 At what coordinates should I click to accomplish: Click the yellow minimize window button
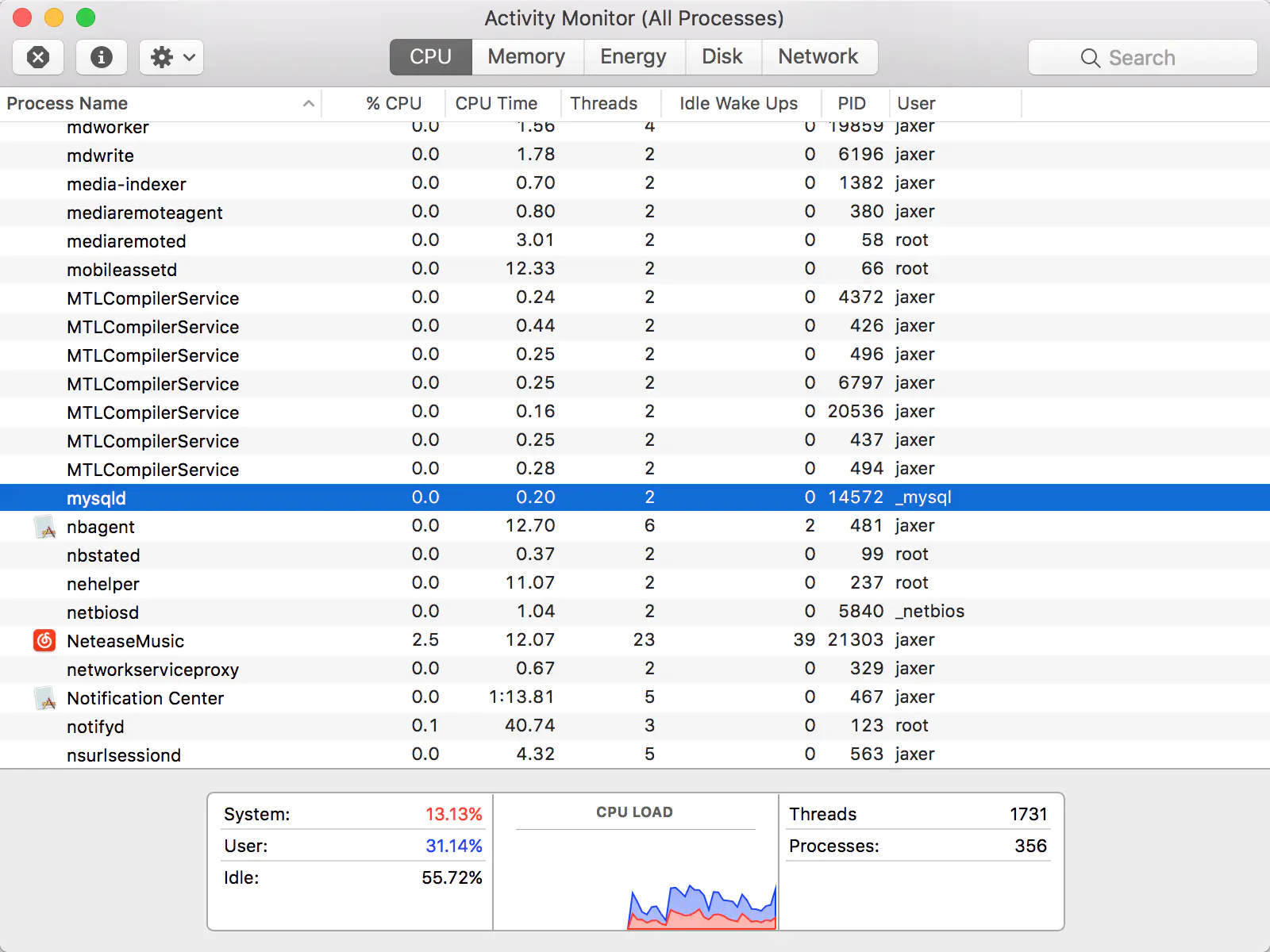(x=54, y=17)
